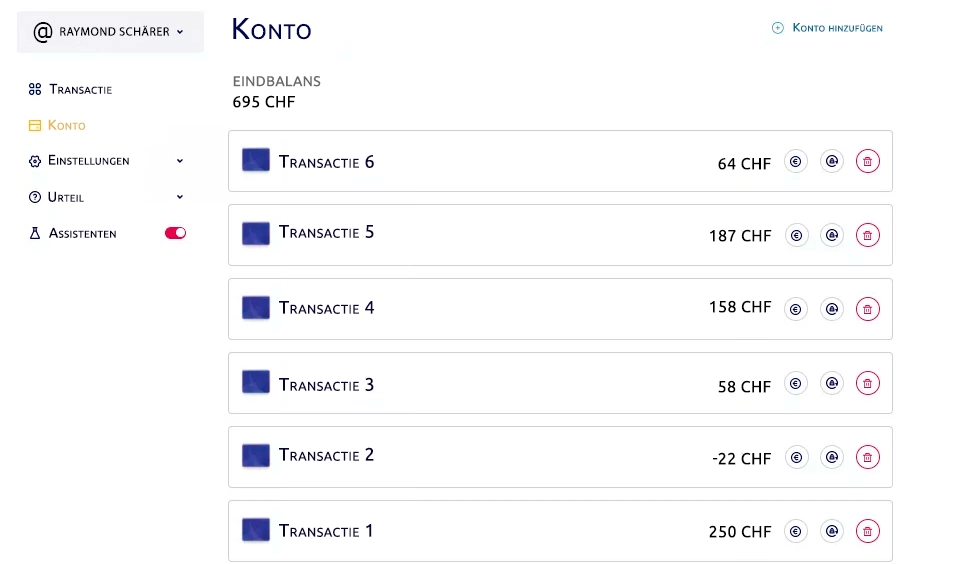Delete Transactie 6 with the trash icon
Screen dimensions: 970x564
[867, 161]
